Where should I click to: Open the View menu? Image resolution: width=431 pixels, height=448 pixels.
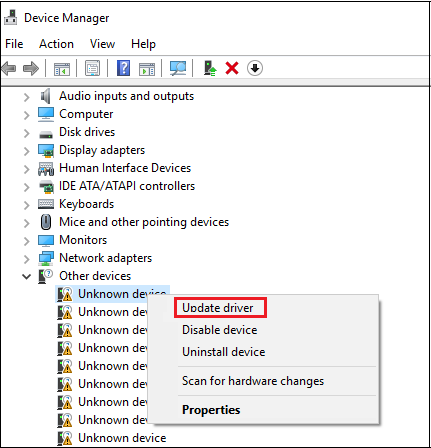102,44
